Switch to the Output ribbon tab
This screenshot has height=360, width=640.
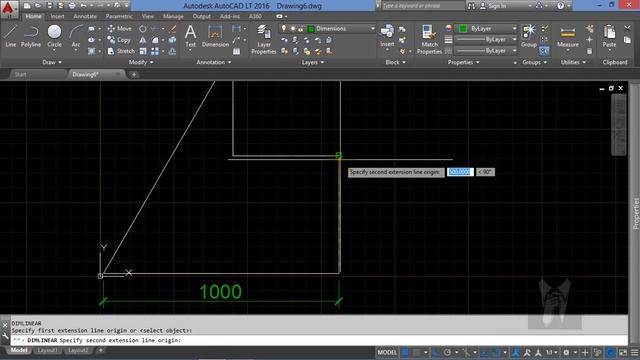click(202, 17)
